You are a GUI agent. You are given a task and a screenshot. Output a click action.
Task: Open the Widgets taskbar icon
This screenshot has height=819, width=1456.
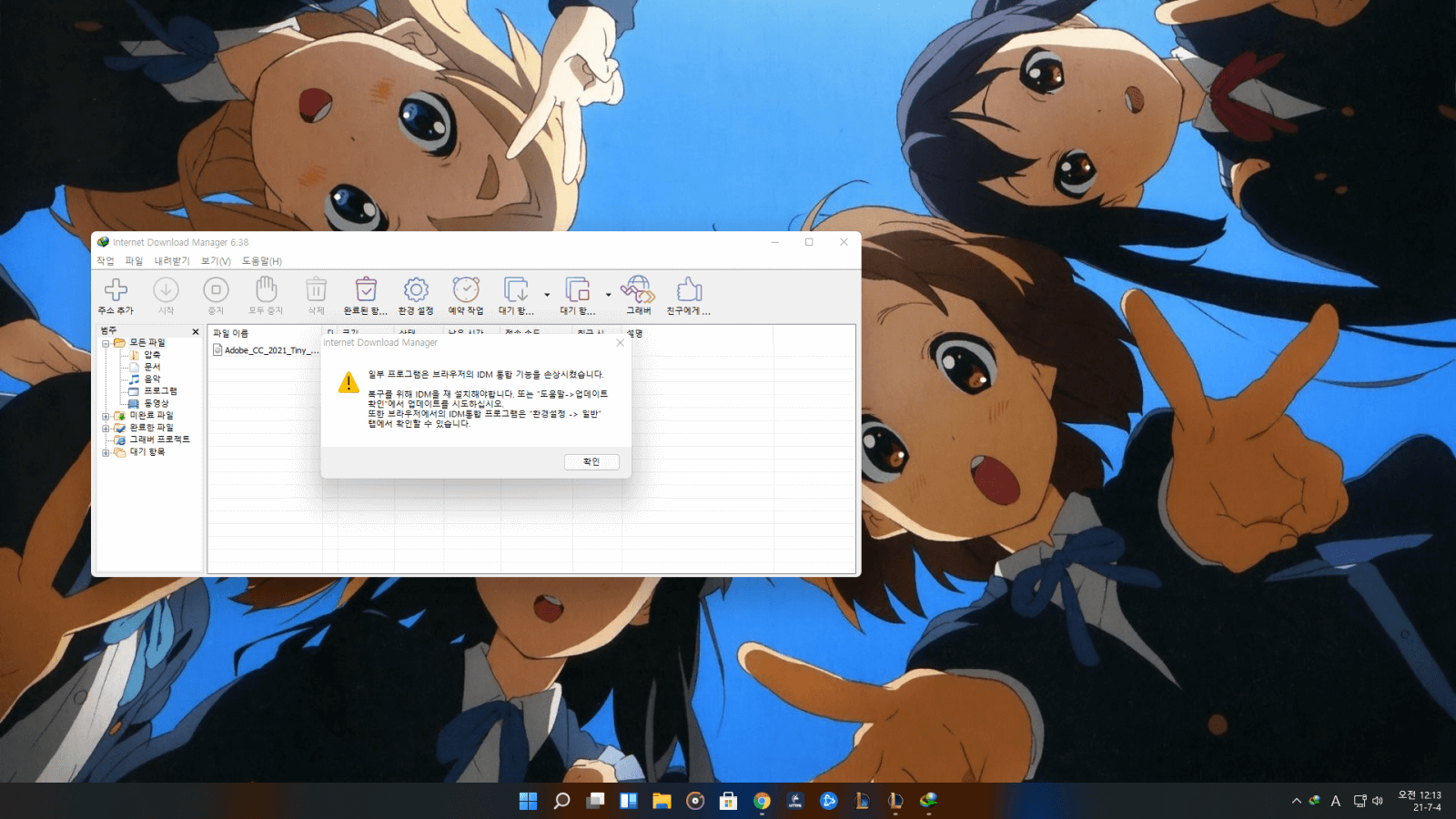(x=629, y=801)
